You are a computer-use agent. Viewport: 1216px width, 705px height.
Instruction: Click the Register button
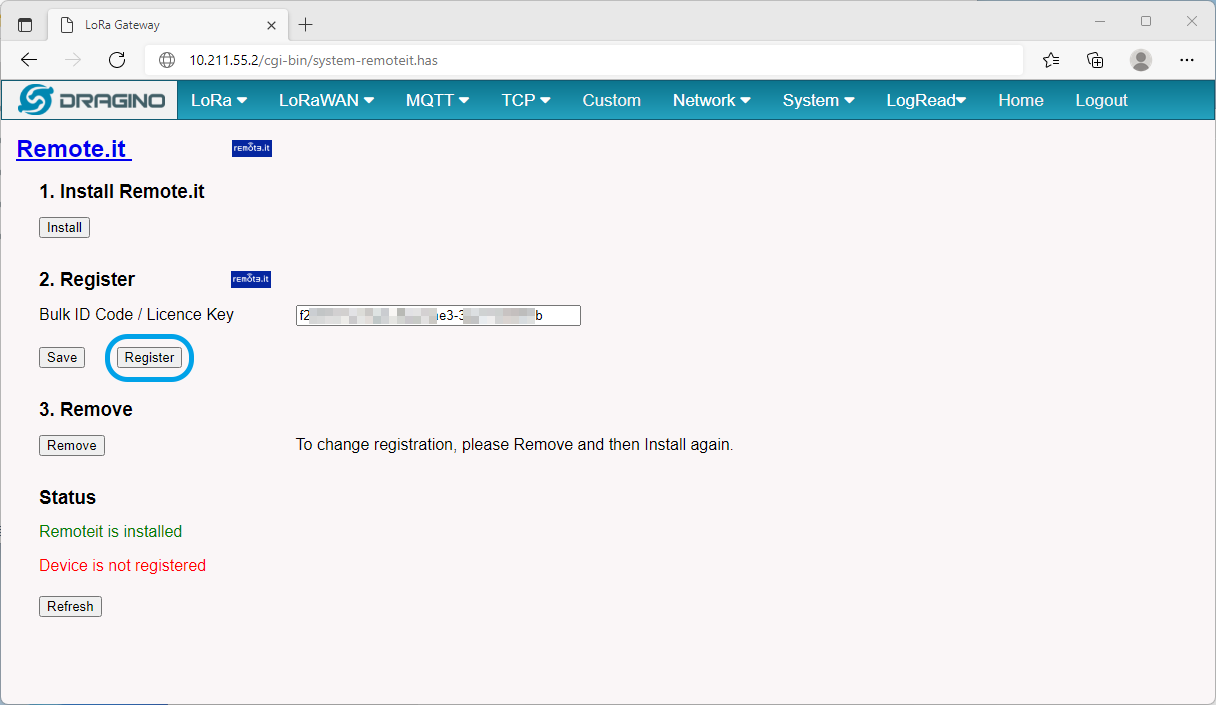[x=149, y=358]
